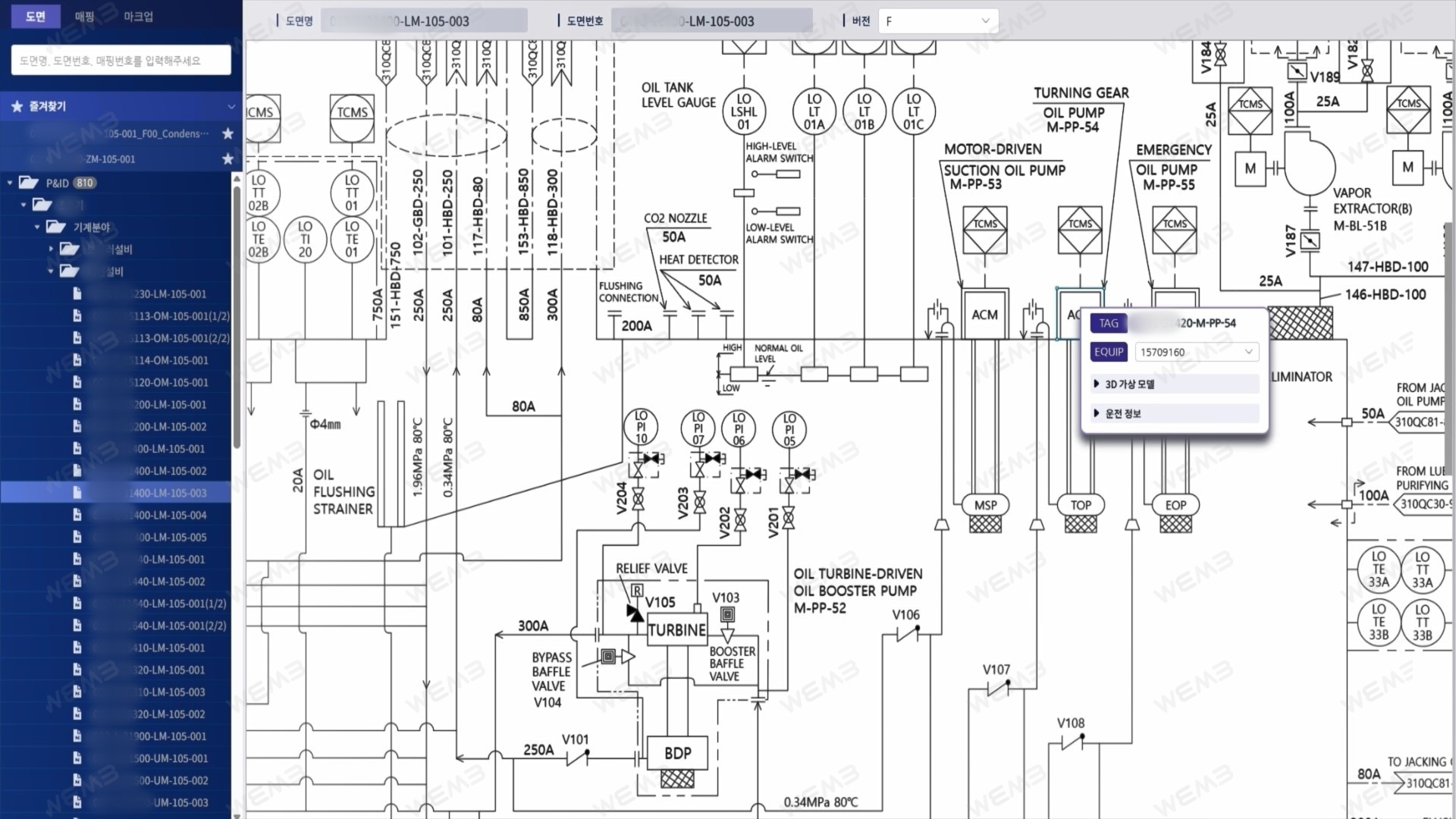
Task: Click the drawing search input field
Action: (x=121, y=60)
